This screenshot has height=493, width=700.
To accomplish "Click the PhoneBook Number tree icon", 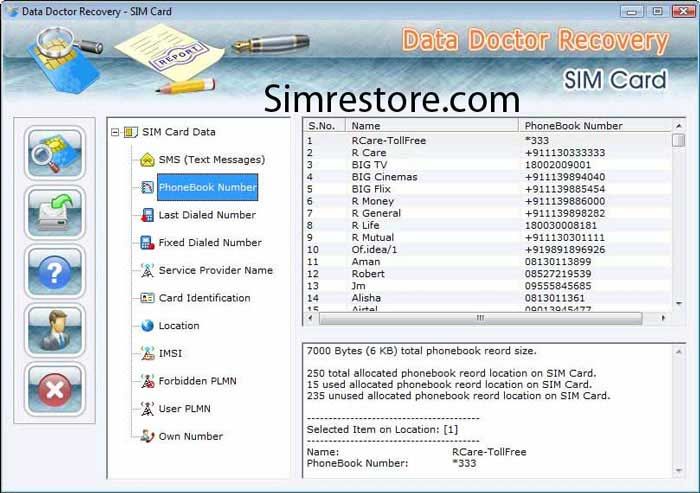I will [x=147, y=188].
